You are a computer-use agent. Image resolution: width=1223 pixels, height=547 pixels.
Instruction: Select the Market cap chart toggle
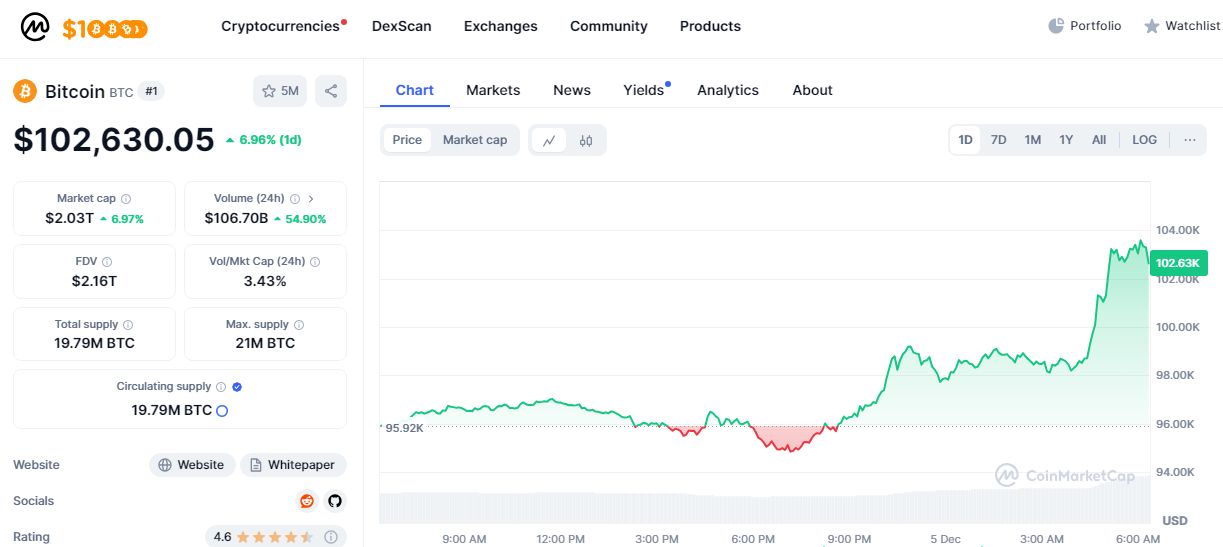coord(475,140)
